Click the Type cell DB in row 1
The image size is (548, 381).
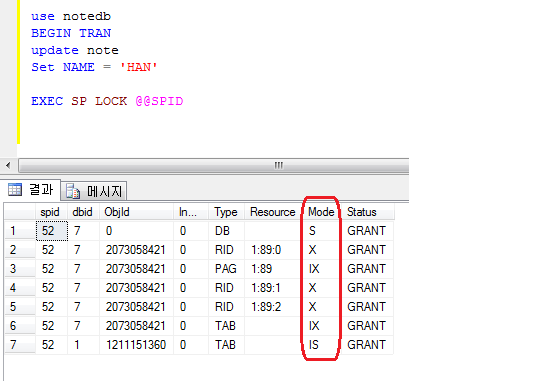[226, 231]
